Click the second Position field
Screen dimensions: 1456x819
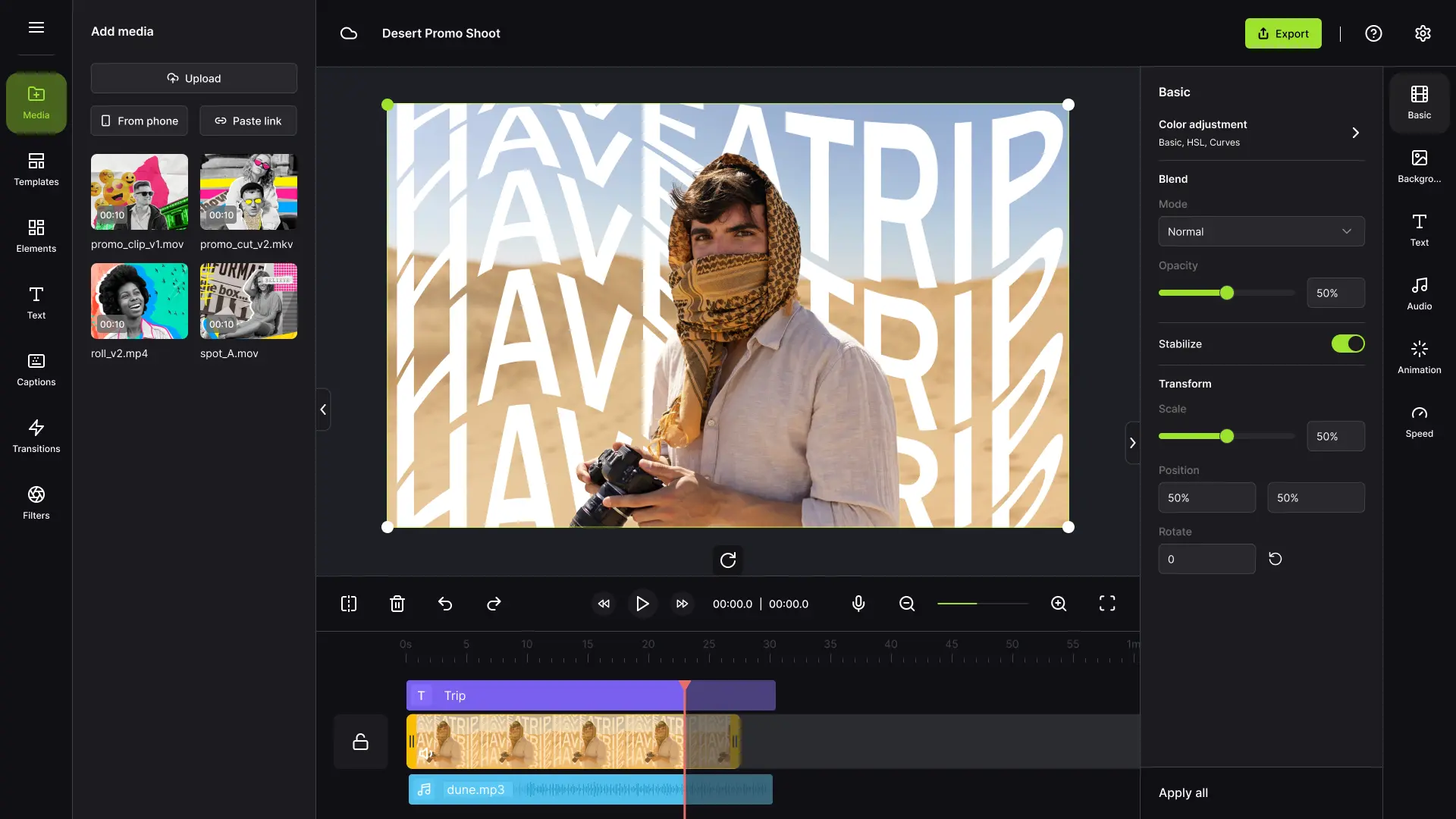click(x=1316, y=497)
